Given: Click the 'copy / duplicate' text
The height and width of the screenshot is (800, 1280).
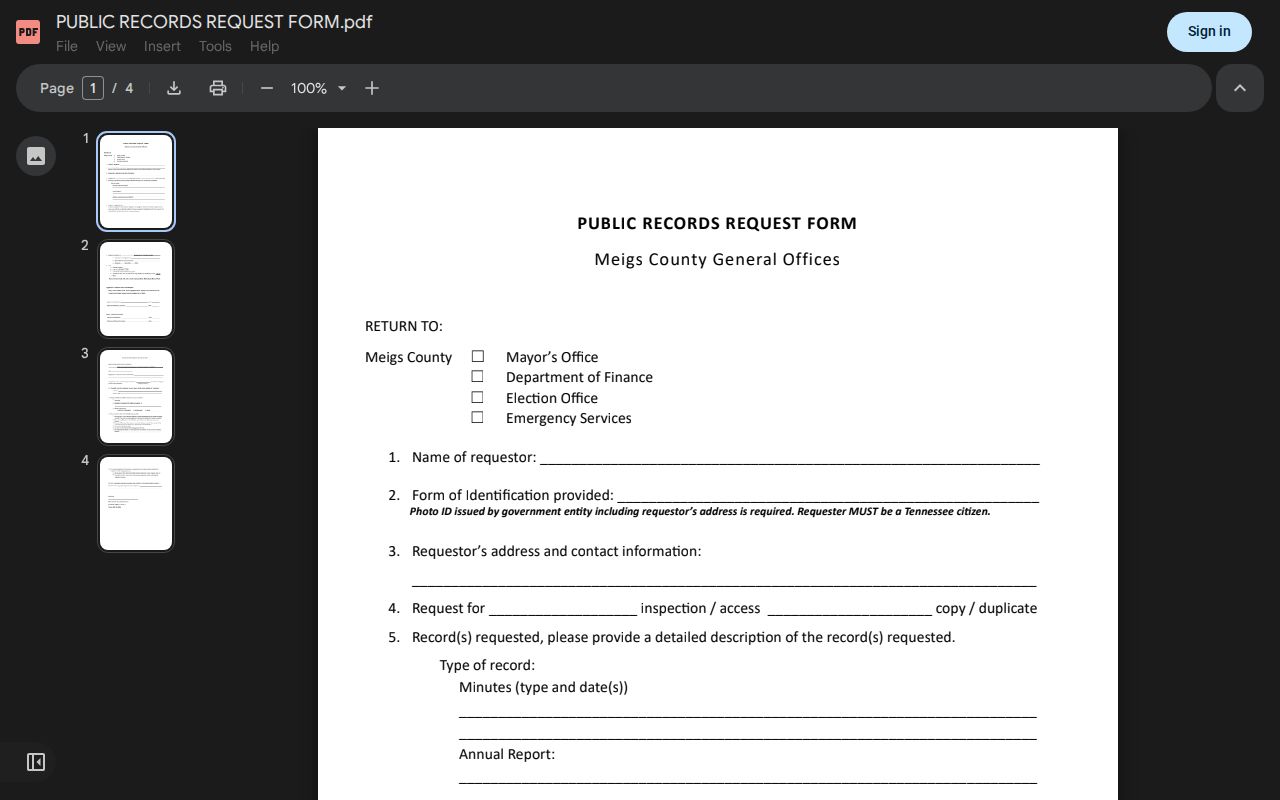Looking at the screenshot, I should 986,608.
